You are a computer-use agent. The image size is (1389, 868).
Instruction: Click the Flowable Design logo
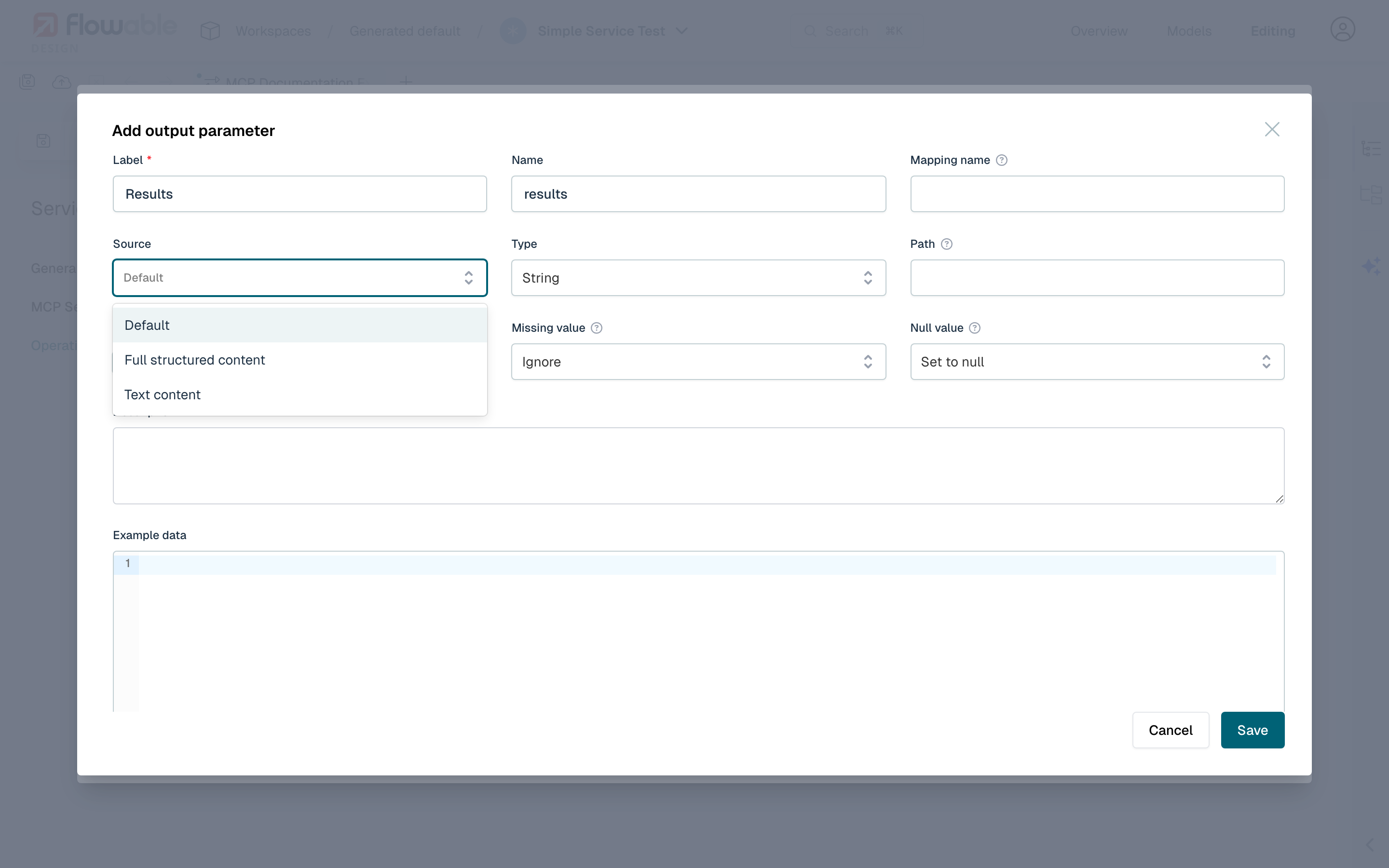(x=103, y=31)
